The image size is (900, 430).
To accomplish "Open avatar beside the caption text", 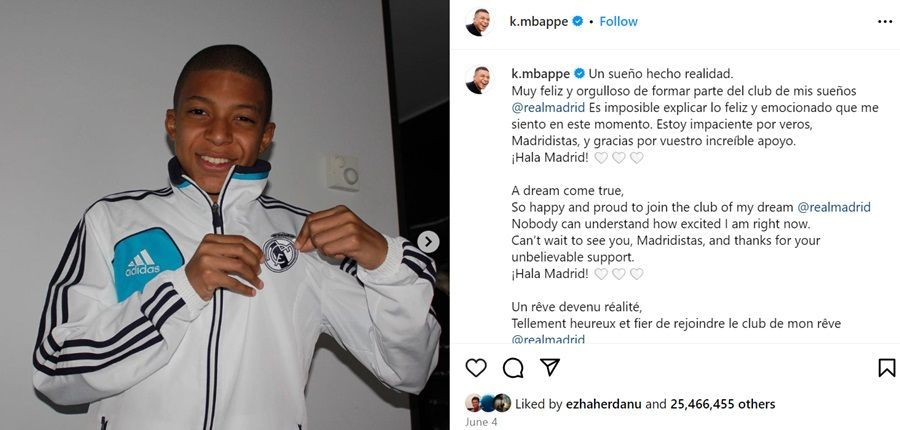I will (478, 79).
